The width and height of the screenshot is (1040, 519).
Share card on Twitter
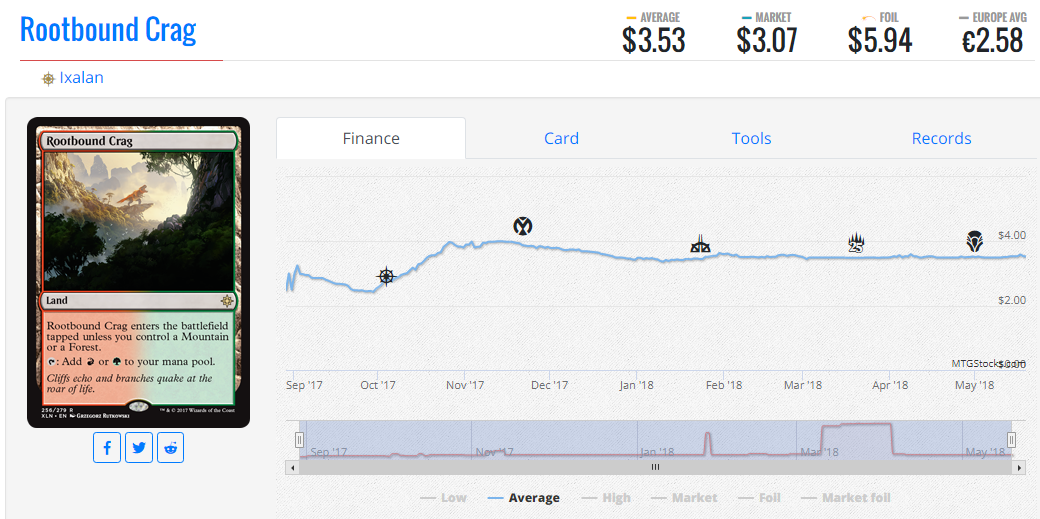point(139,447)
